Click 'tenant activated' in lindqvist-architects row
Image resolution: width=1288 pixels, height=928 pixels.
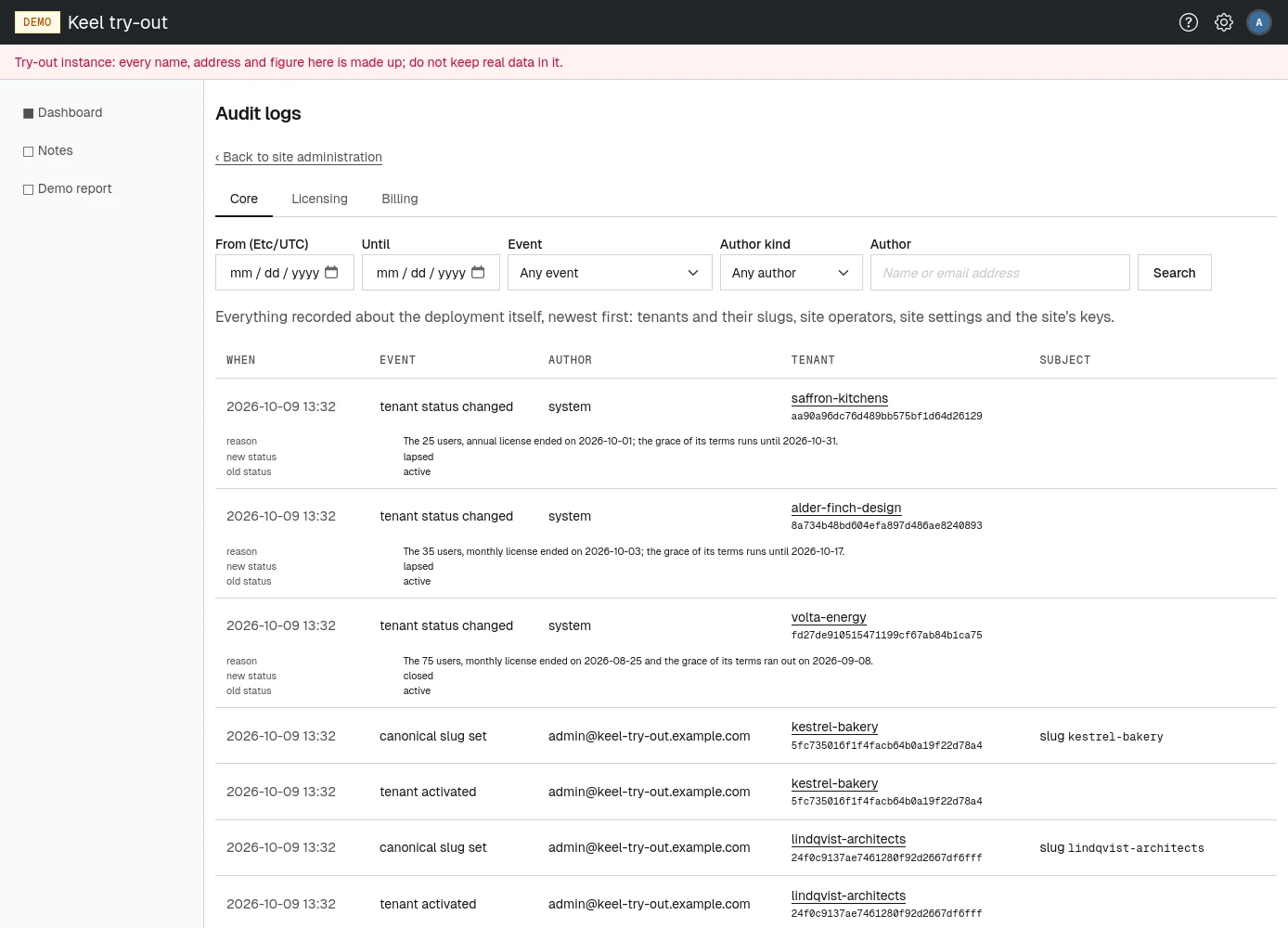click(x=428, y=904)
